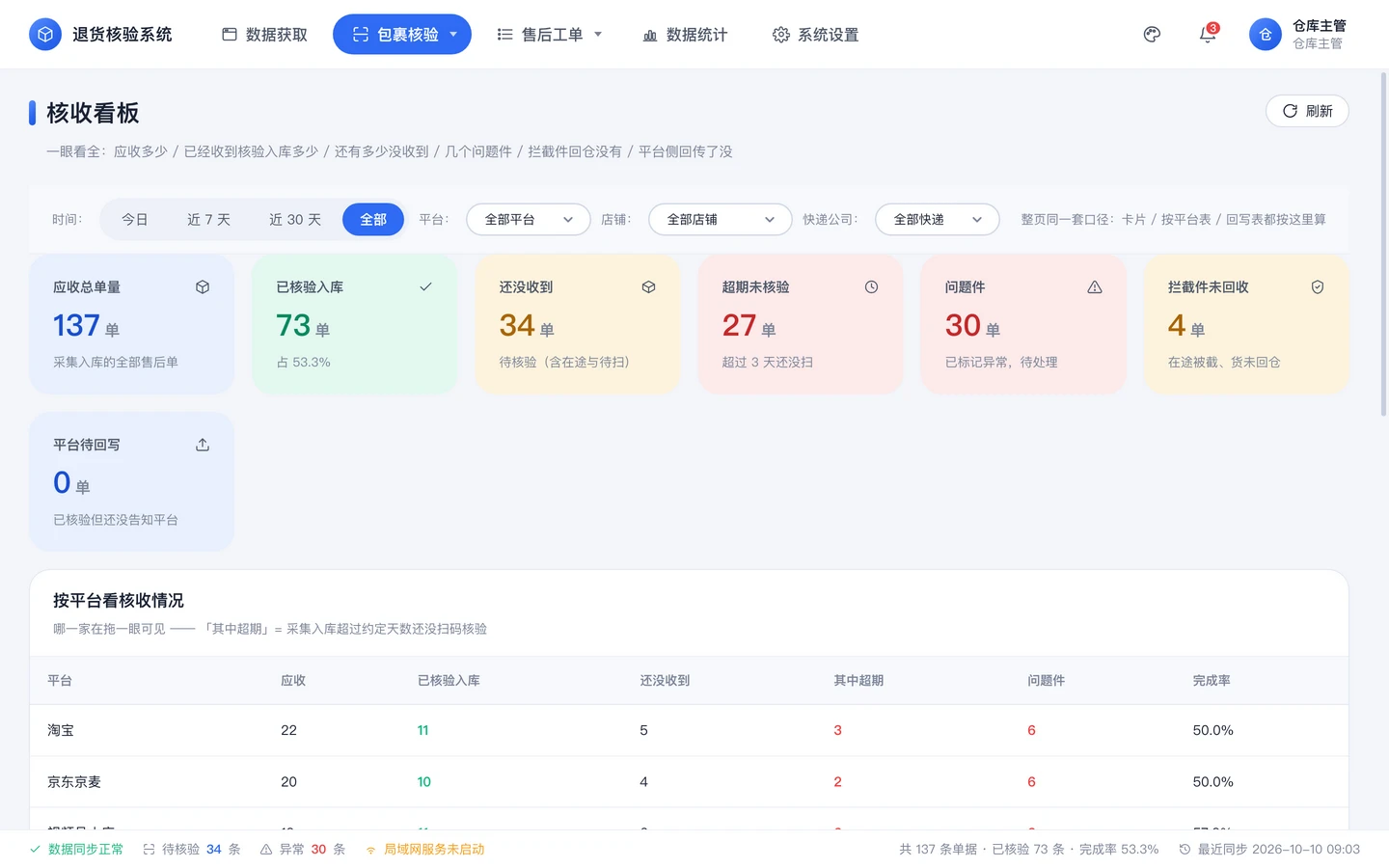Select the 近 7 天 time filter
This screenshot has width=1389, height=868.
tap(209, 220)
